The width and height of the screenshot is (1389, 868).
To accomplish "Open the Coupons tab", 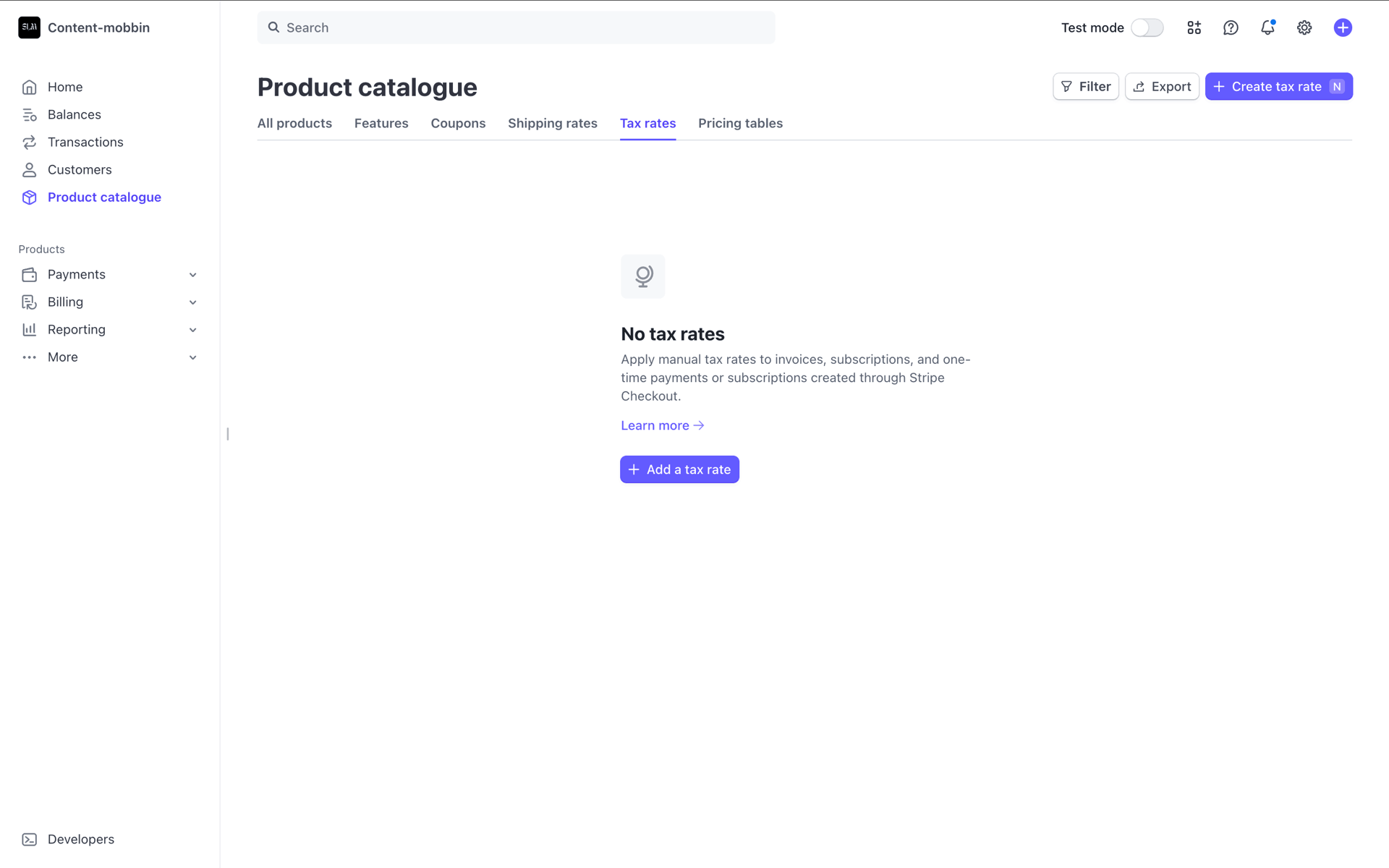I will click(x=458, y=123).
